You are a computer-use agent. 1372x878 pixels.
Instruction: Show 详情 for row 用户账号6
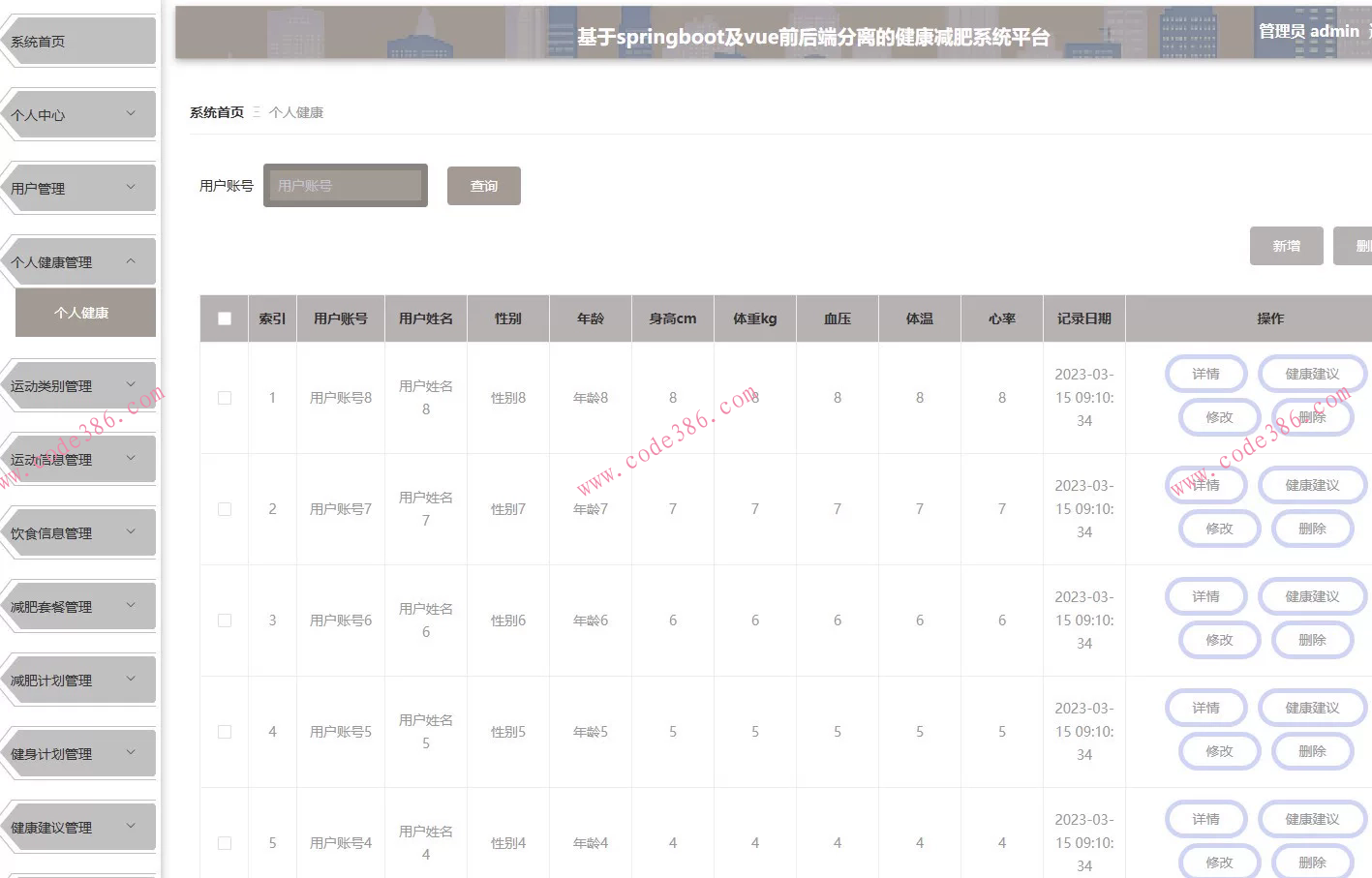(1205, 596)
